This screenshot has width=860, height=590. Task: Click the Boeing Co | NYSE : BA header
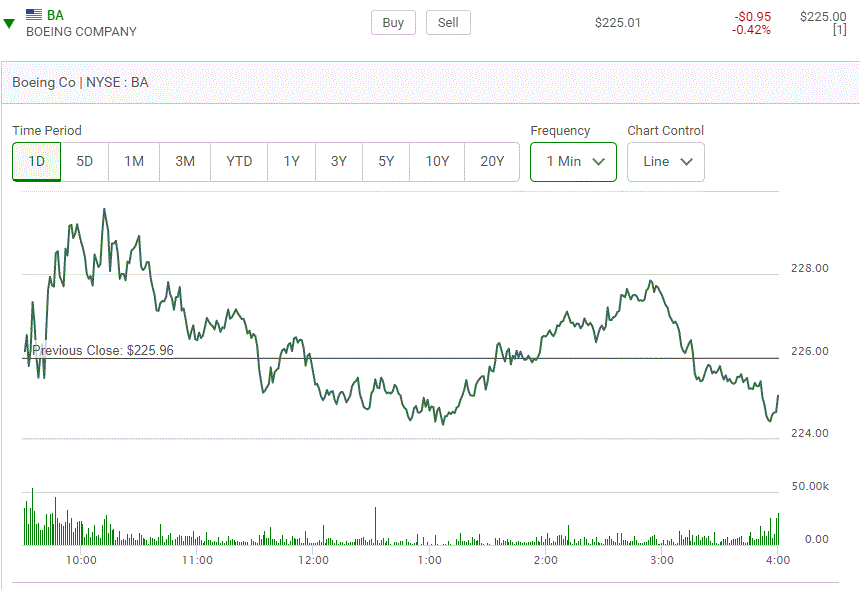pos(80,82)
